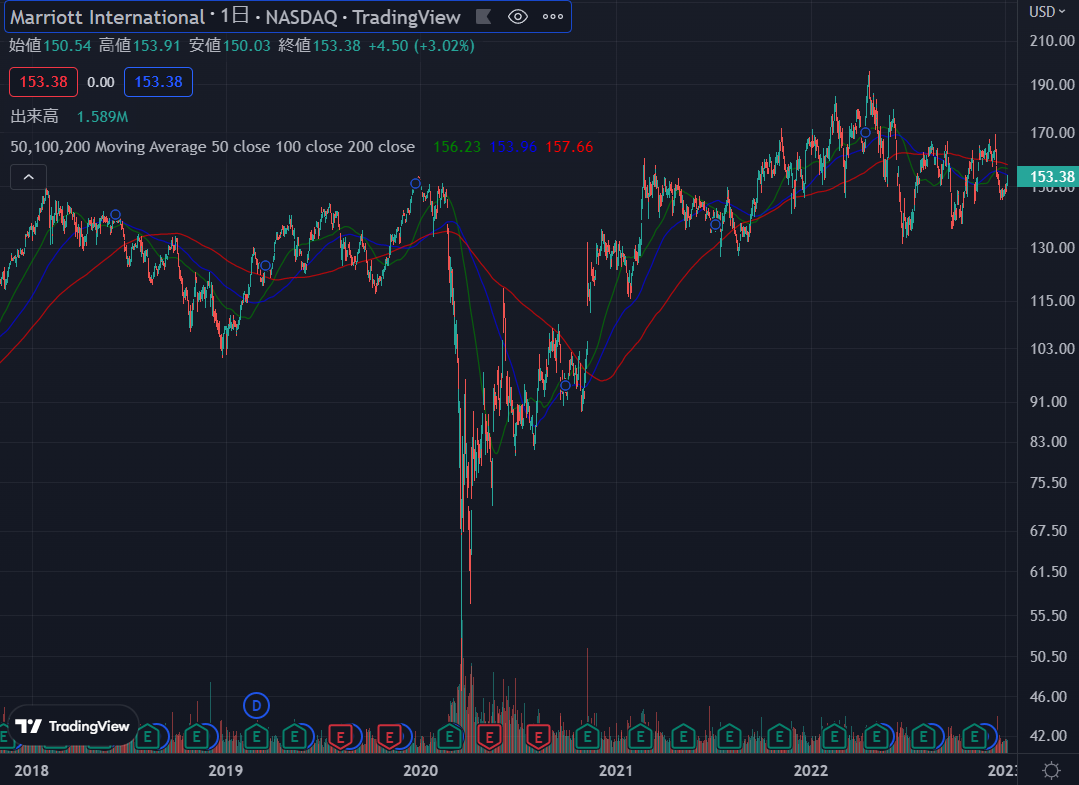Click the NASDAQ exchange label in title
The width and height of the screenshot is (1079, 785).
pos(301,17)
